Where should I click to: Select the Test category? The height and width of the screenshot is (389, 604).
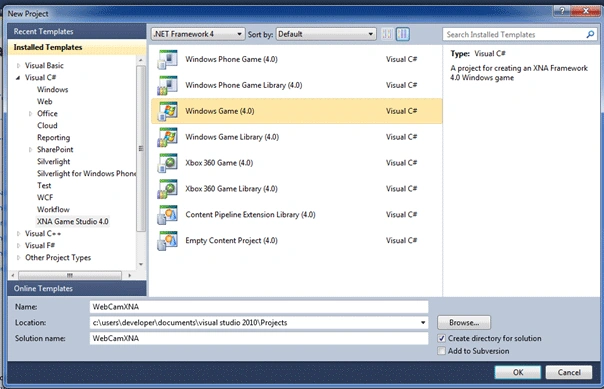[44, 186]
